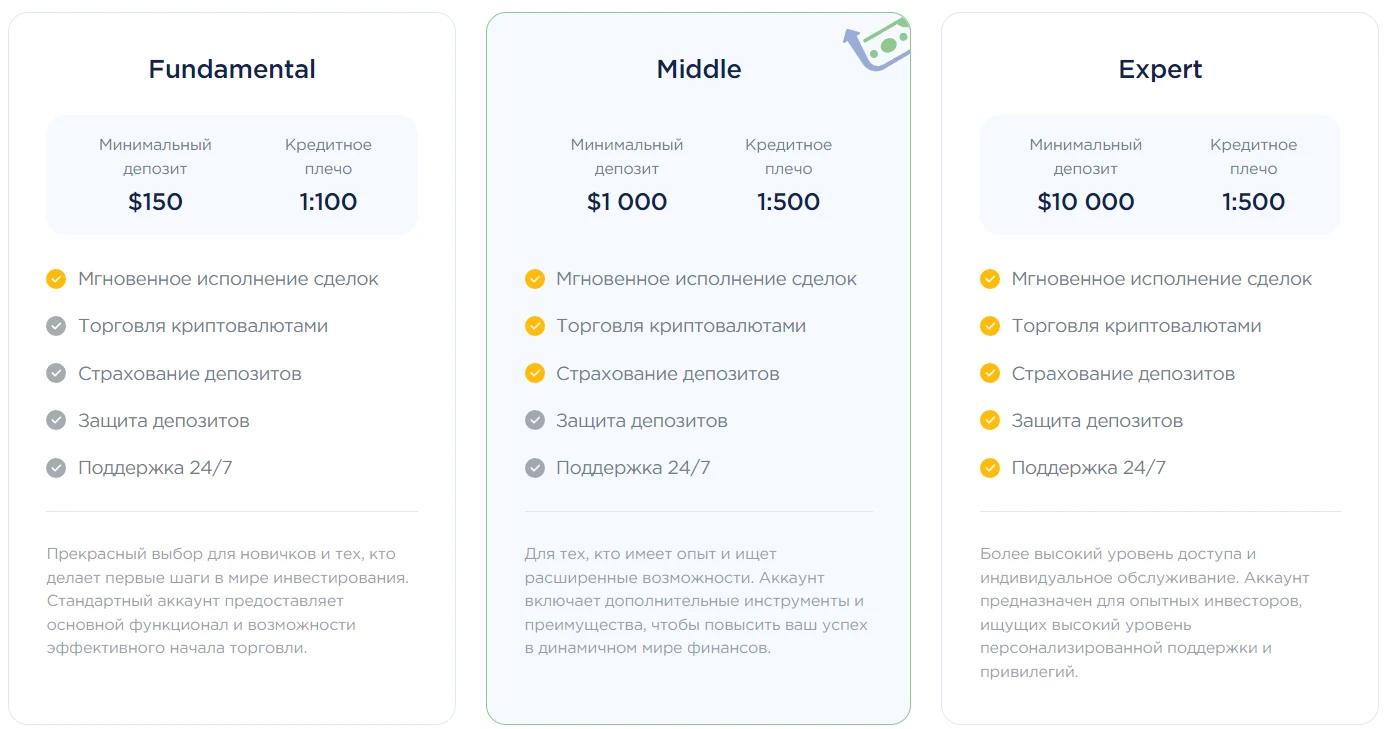Click yellow check beside Fundamental's Мгновенное исполнение сделок
The height and width of the screenshot is (729, 1388).
[x=56, y=279]
